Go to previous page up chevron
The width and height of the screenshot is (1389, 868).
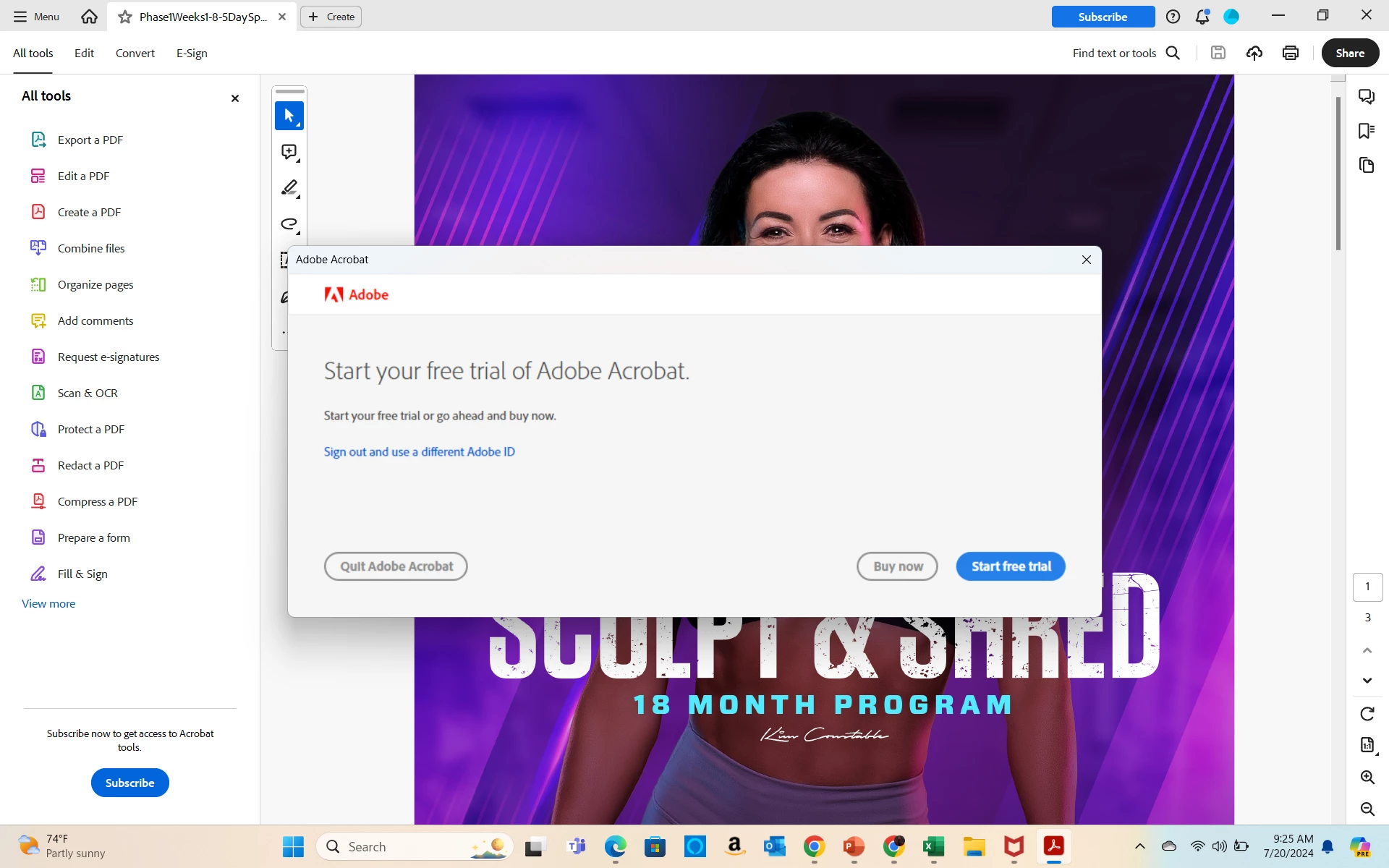1367,650
